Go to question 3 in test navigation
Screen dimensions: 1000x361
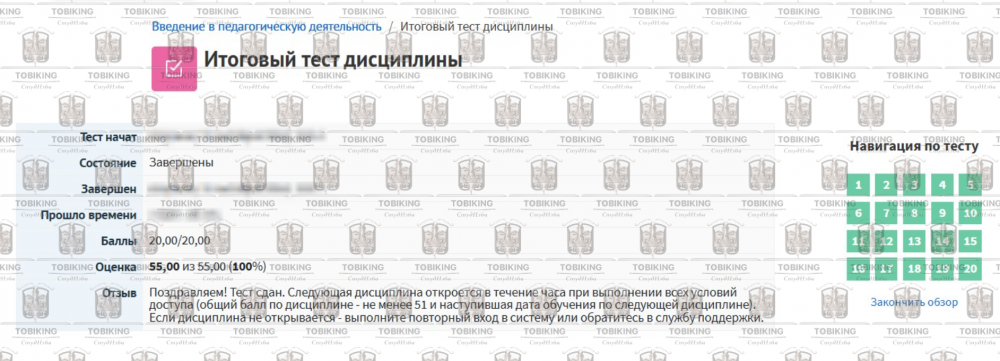pyautogui.click(x=915, y=186)
